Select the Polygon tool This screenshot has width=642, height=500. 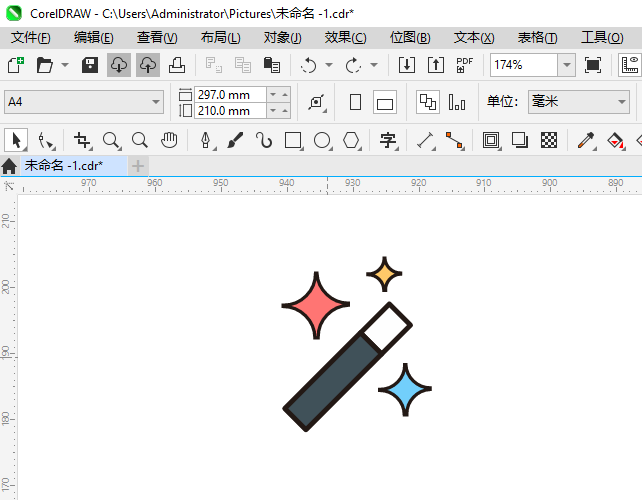(x=351, y=140)
